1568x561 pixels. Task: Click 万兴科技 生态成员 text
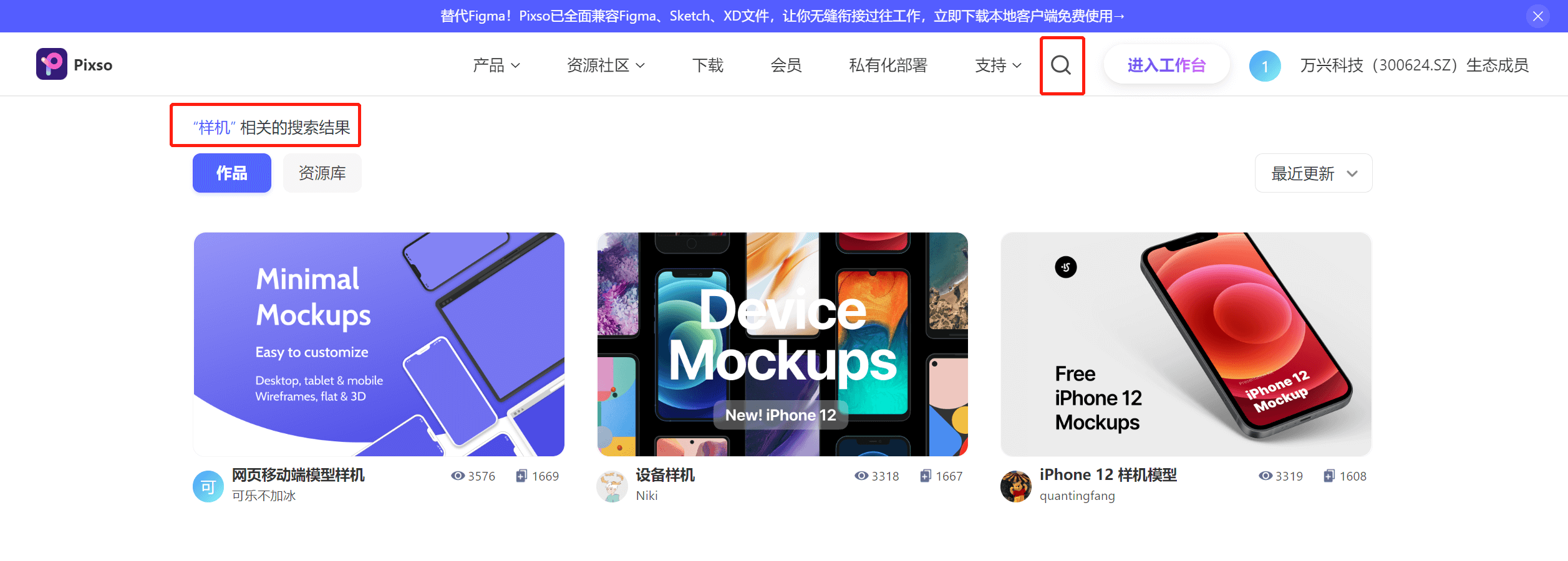(1415, 65)
